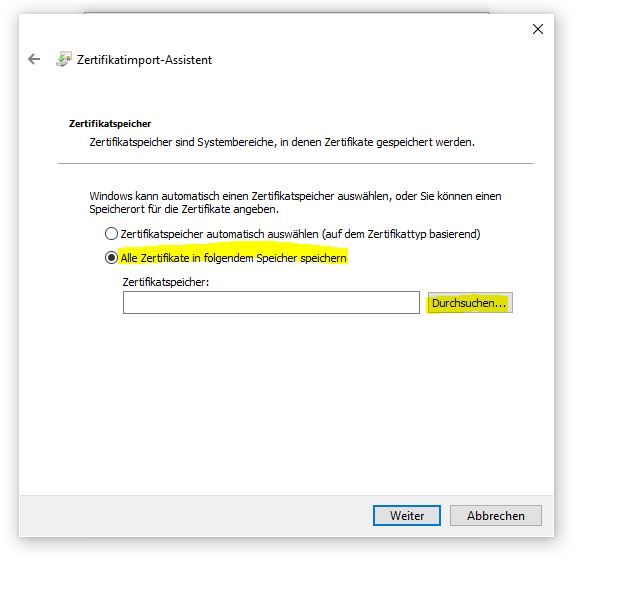The height and width of the screenshot is (592, 637).
Task: Cancel the wizard with Abbrechen
Action: click(495, 516)
